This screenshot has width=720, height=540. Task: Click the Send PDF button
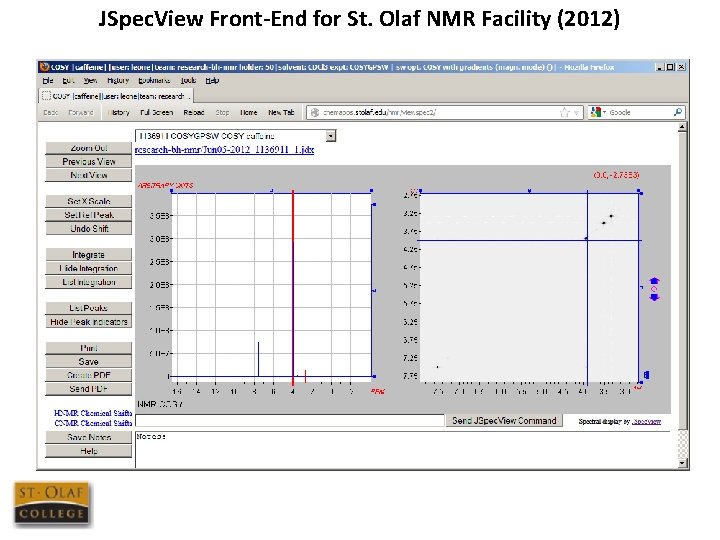[89, 389]
